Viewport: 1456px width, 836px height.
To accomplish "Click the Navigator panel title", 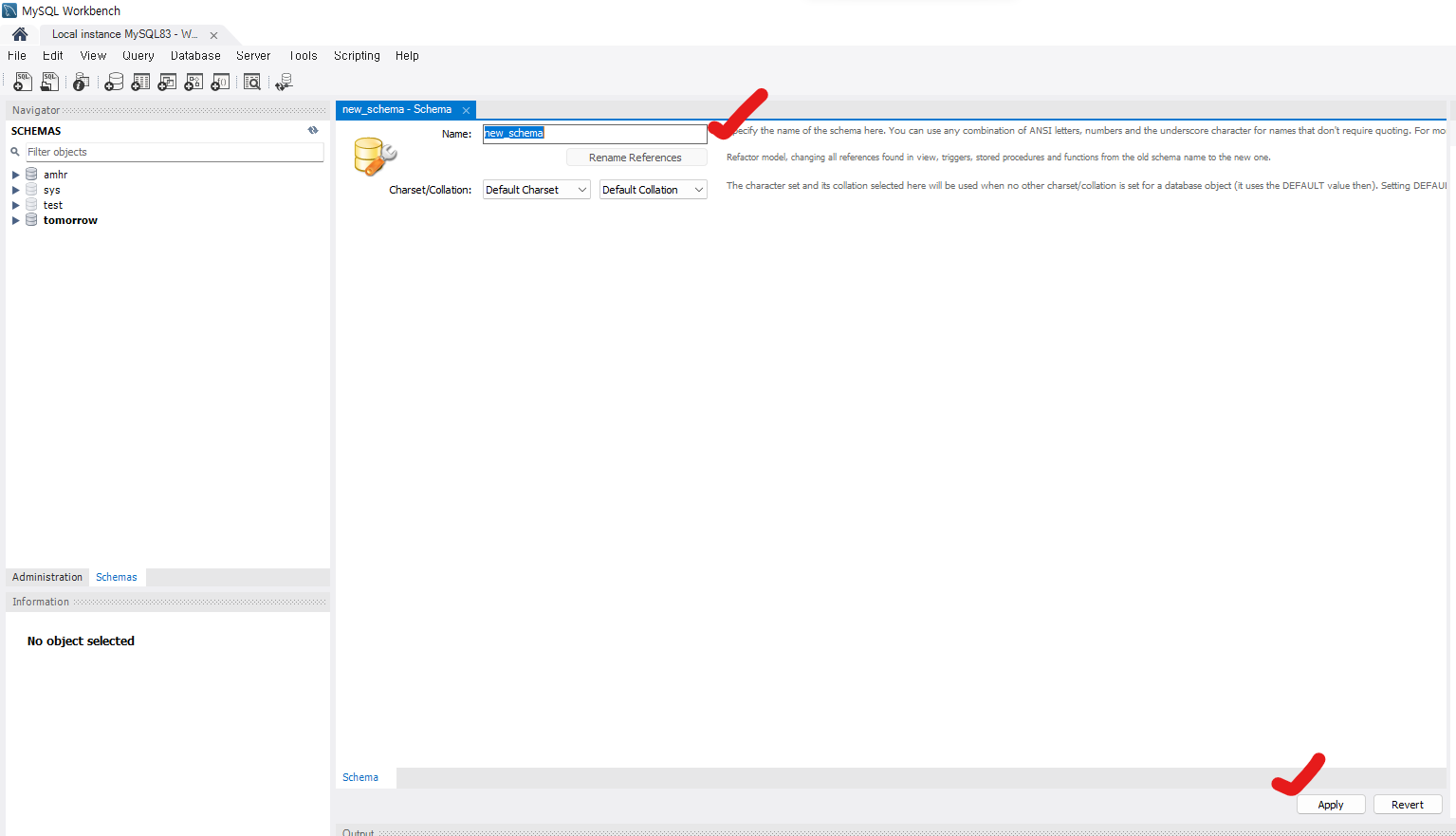I will [x=36, y=110].
